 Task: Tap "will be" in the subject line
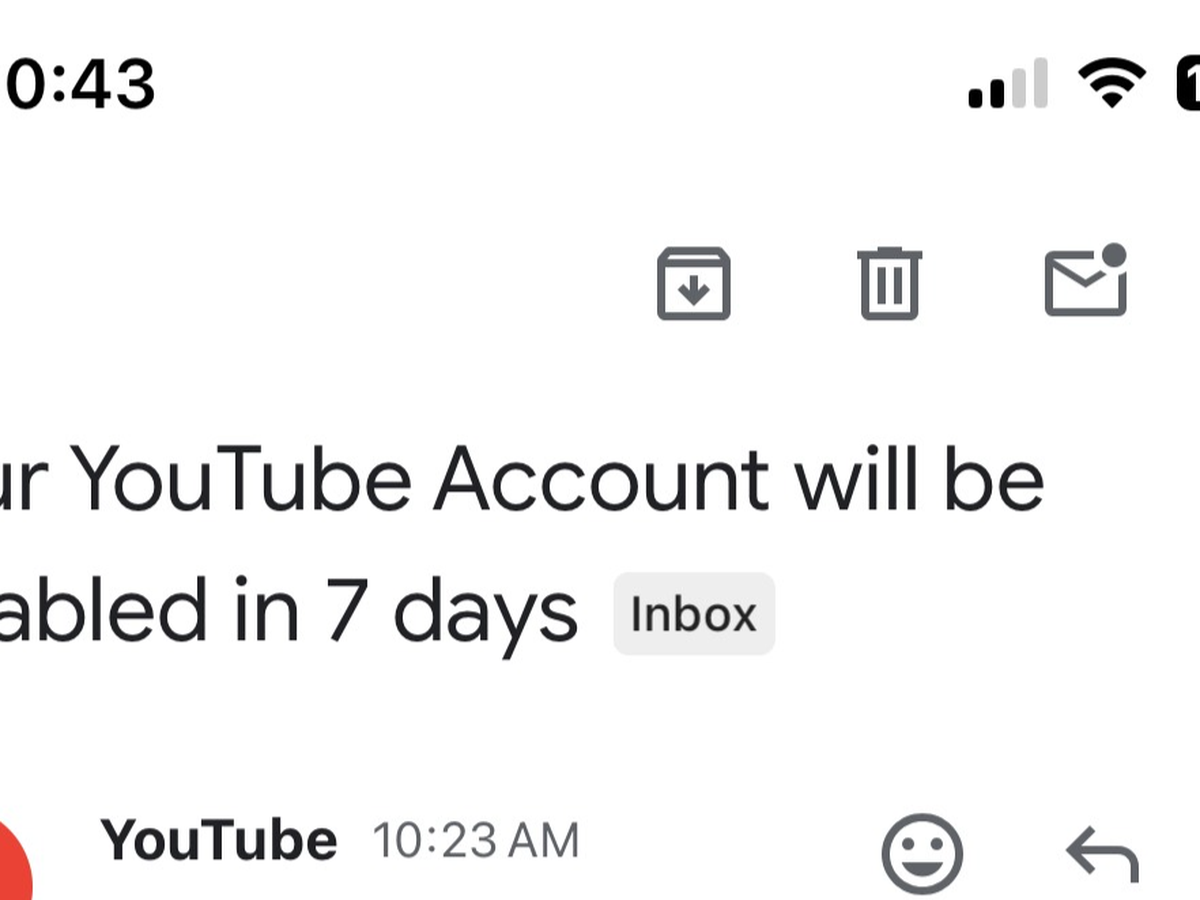tap(918, 481)
